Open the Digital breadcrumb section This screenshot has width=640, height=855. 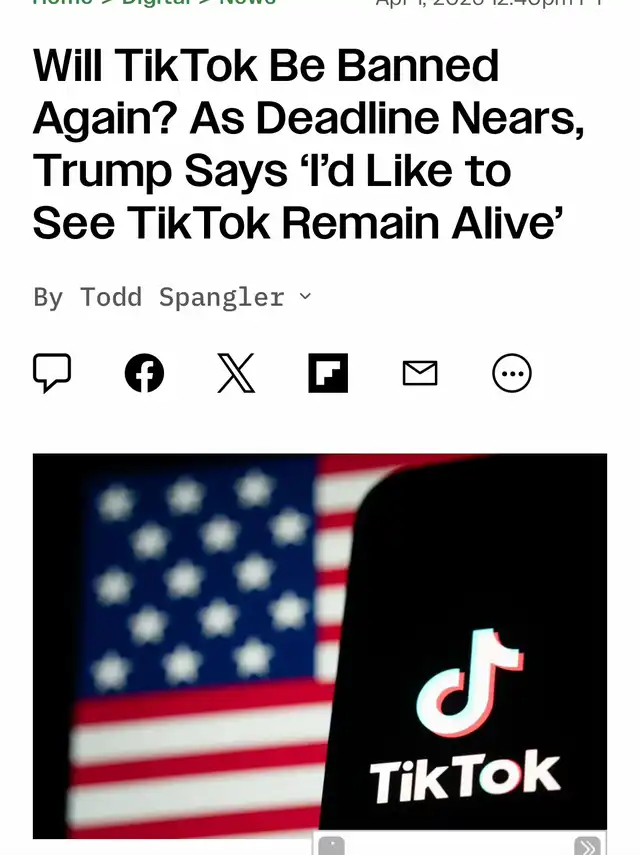[x=158, y=2]
